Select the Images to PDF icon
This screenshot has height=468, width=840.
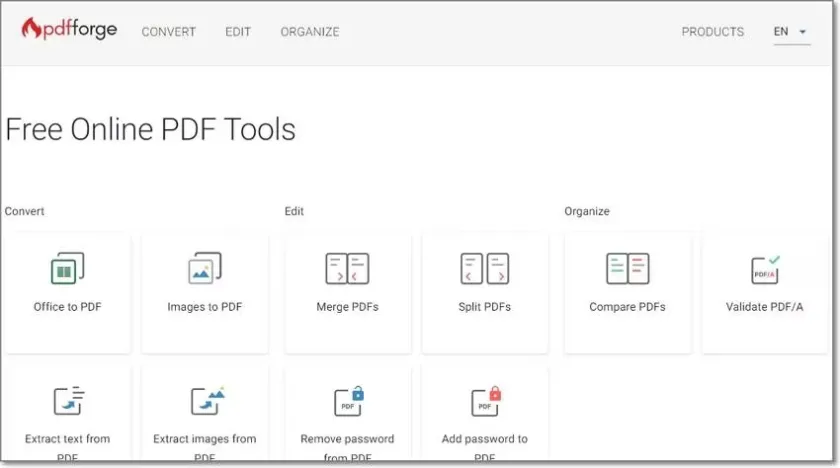click(x=204, y=268)
